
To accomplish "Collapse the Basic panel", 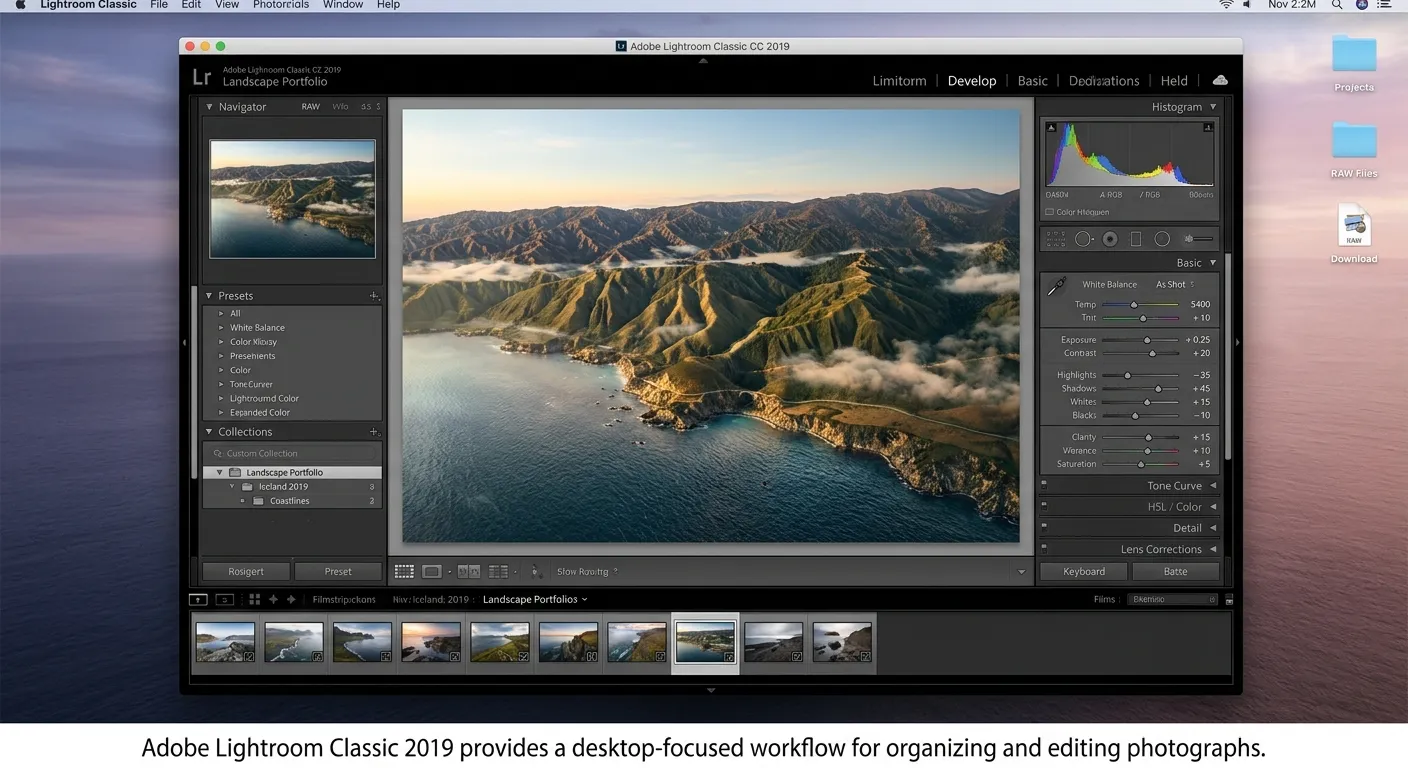I will click(1213, 263).
